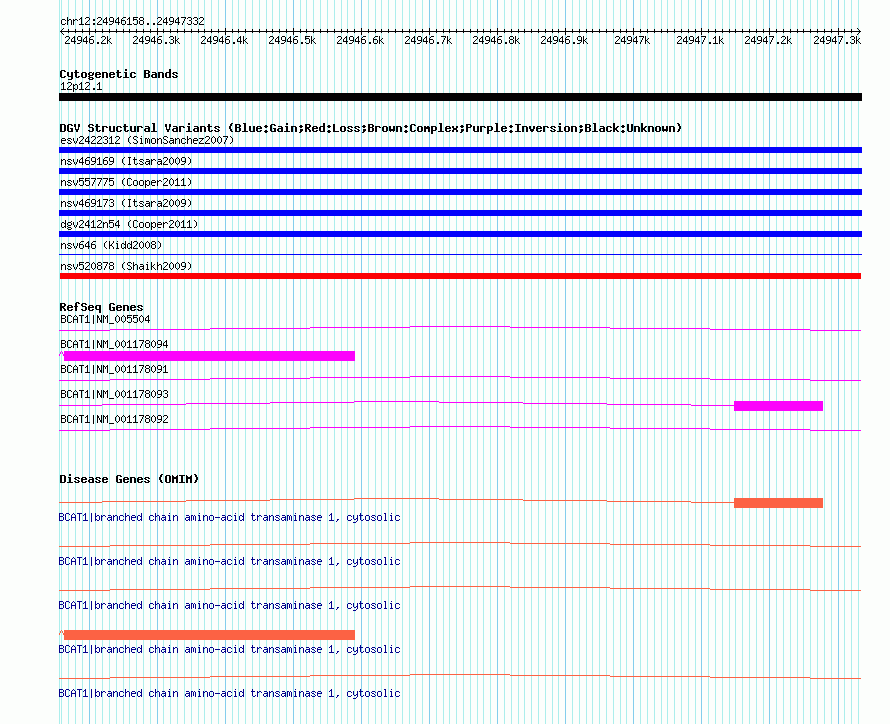Click the long orange OMIM exon bar
Image resolution: width=890 pixels, height=724 pixels.
click(x=209, y=635)
